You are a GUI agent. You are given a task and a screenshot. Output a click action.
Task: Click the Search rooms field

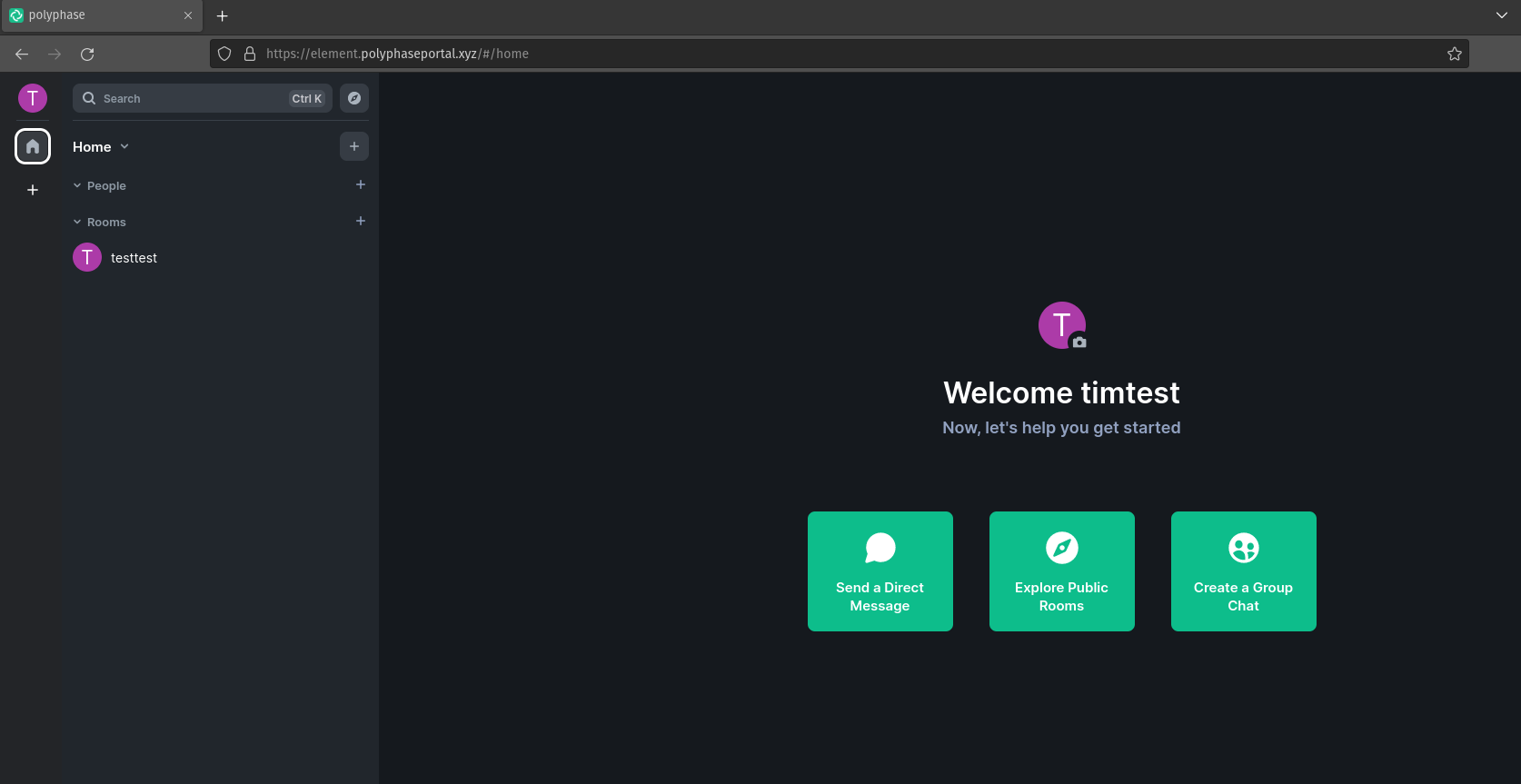click(x=202, y=98)
